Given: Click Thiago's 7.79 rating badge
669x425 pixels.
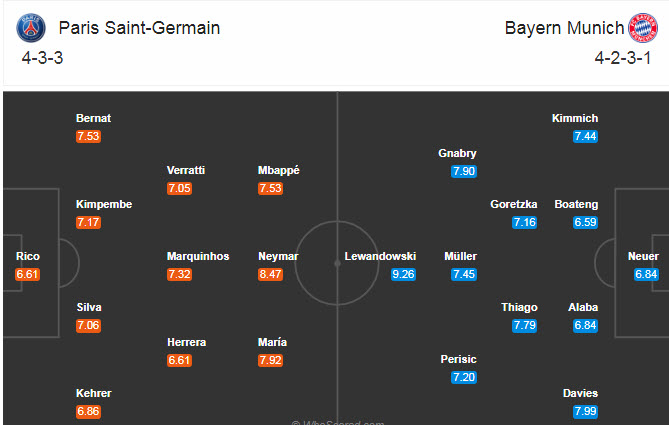Looking at the screenshot, I should tap(525, 325).
